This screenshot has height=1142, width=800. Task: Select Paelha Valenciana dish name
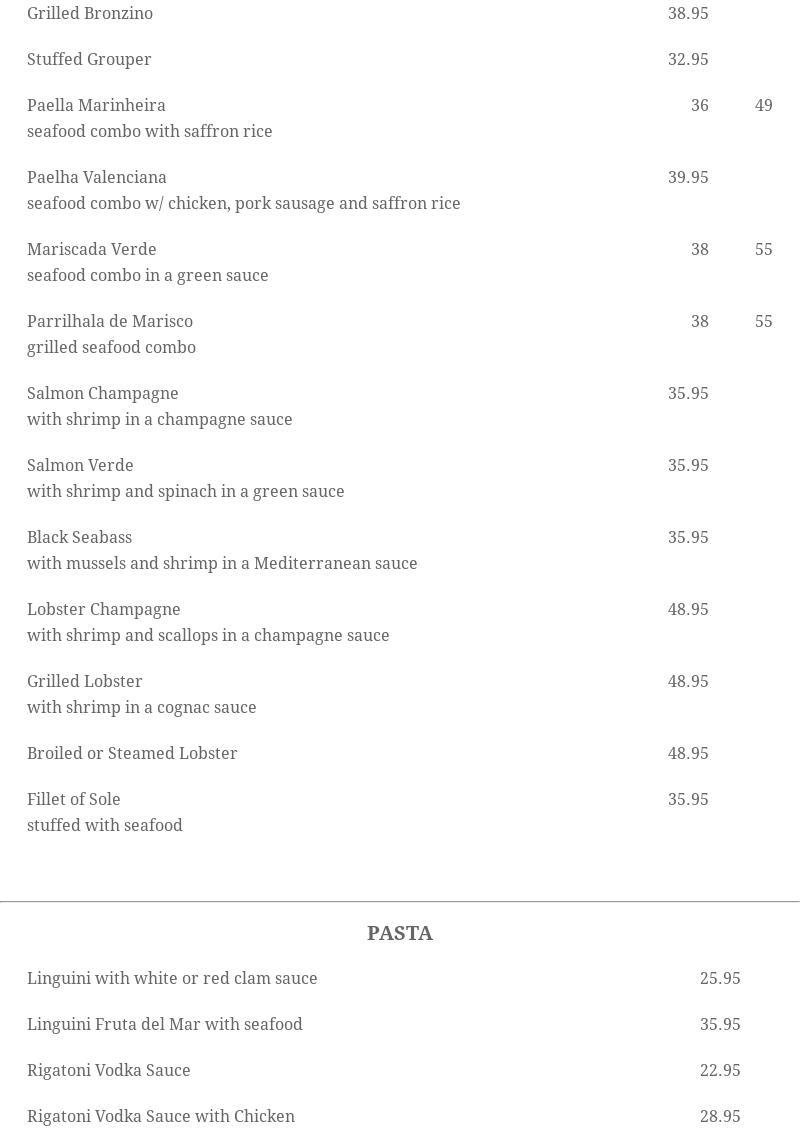pyautogui.click(x=97, y=178)
